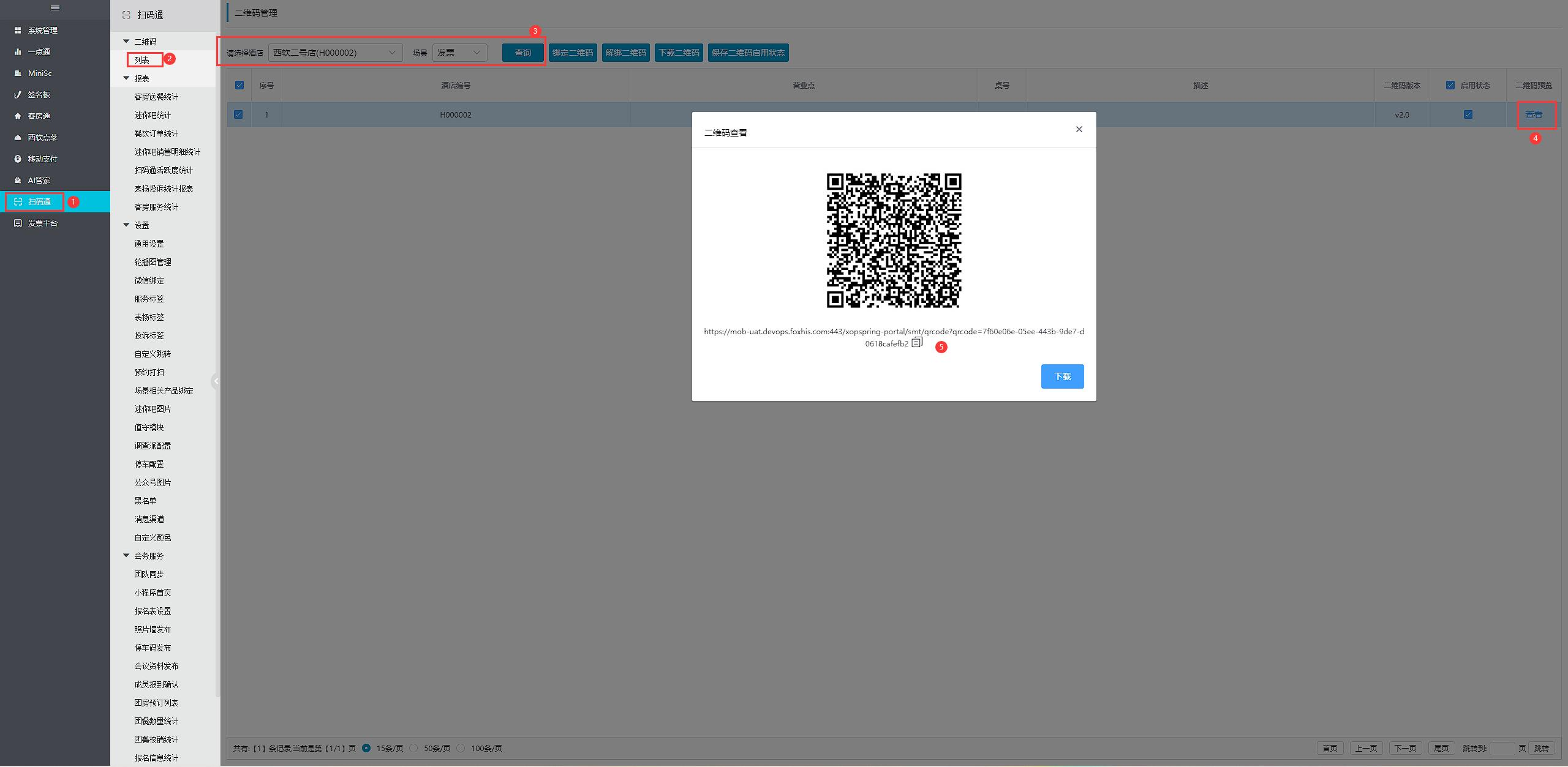Select 50条/页 radio button

tap(413, 747)
